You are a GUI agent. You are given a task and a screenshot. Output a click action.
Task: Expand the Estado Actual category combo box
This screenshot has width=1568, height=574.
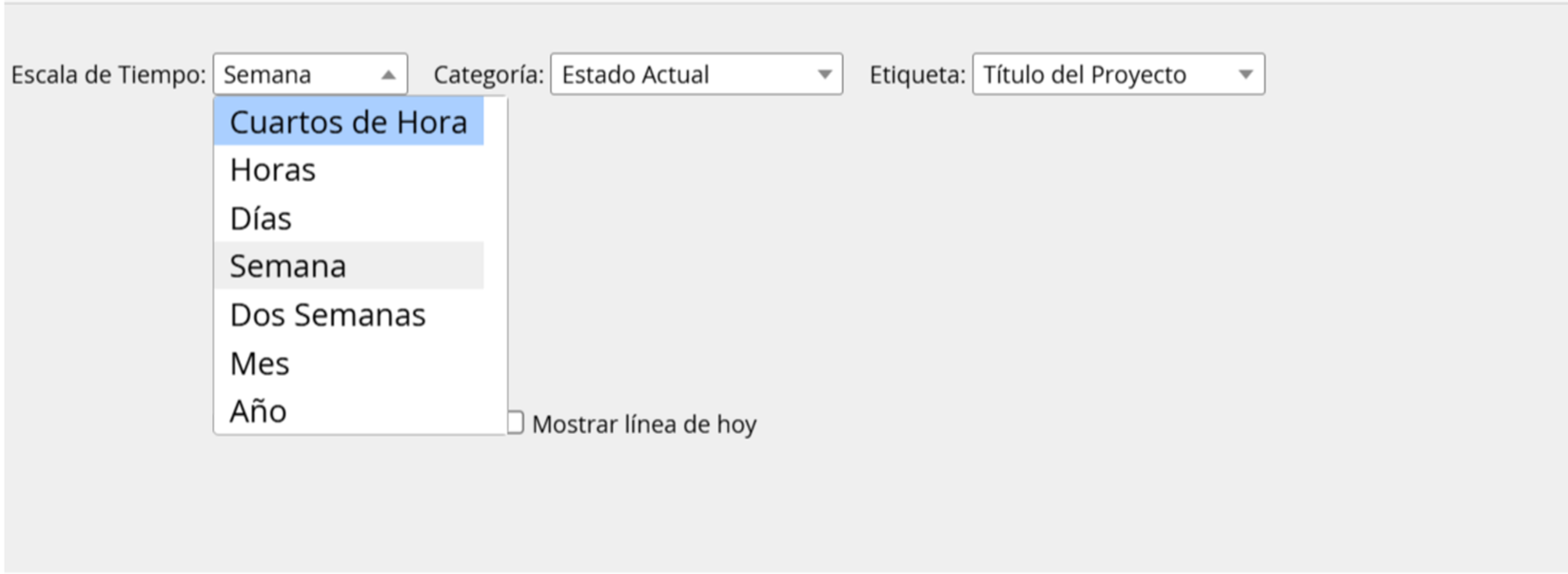(696, 74)
